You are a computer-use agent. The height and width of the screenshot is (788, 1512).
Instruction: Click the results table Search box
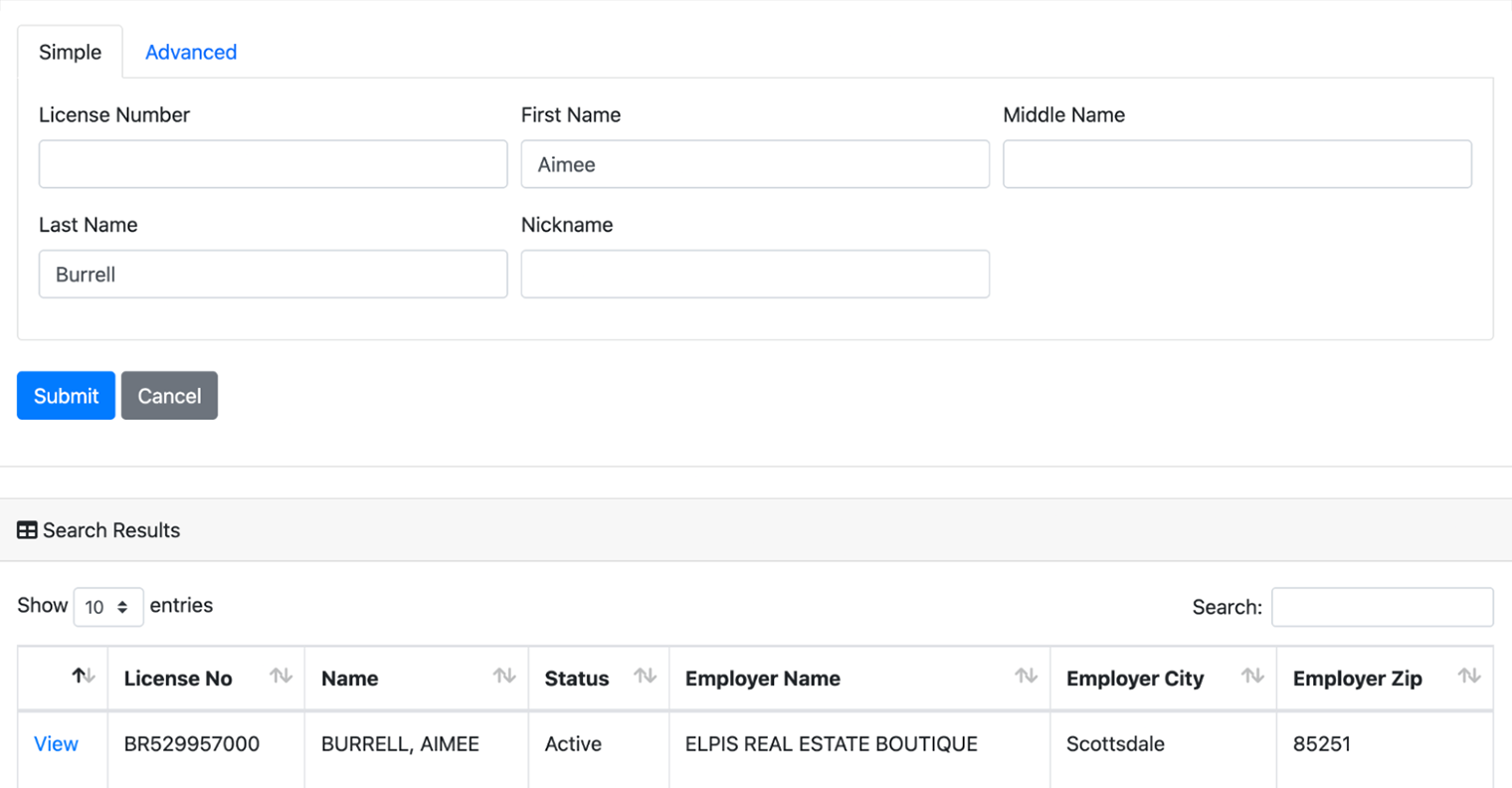(1382, 607)
